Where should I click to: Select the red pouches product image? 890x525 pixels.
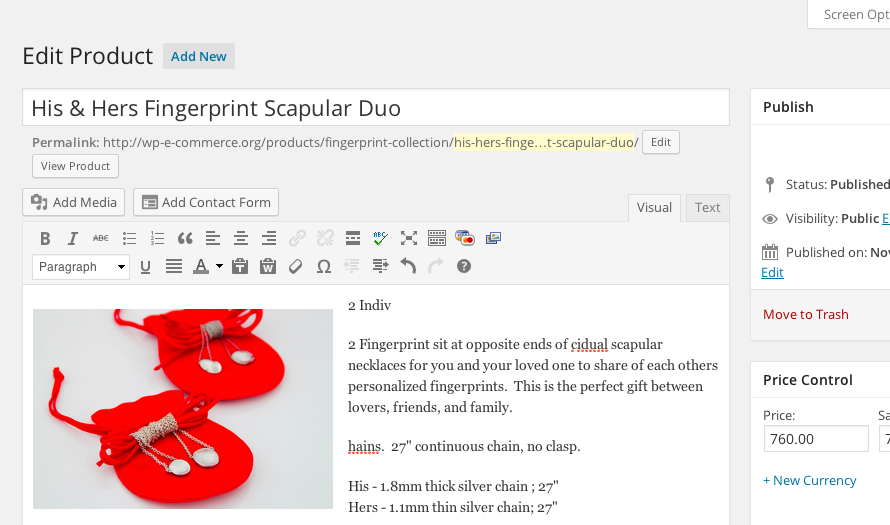[183, 409]
